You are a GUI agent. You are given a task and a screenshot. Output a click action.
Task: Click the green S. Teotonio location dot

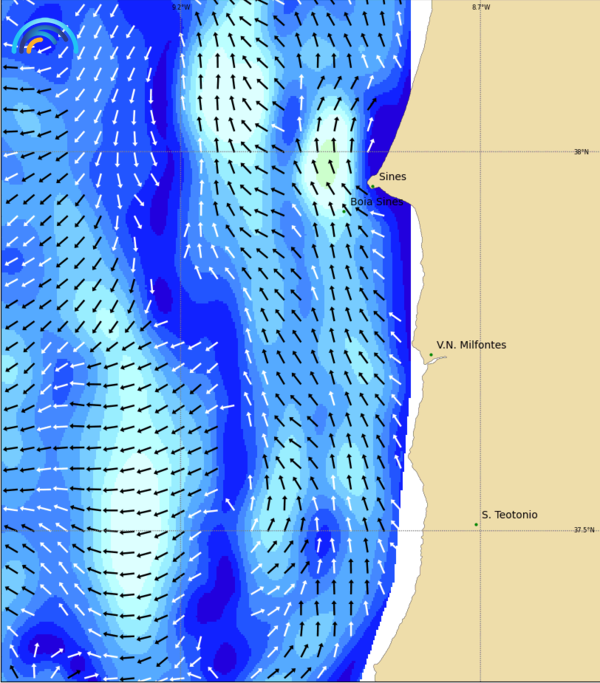click(x=476, y=524)
